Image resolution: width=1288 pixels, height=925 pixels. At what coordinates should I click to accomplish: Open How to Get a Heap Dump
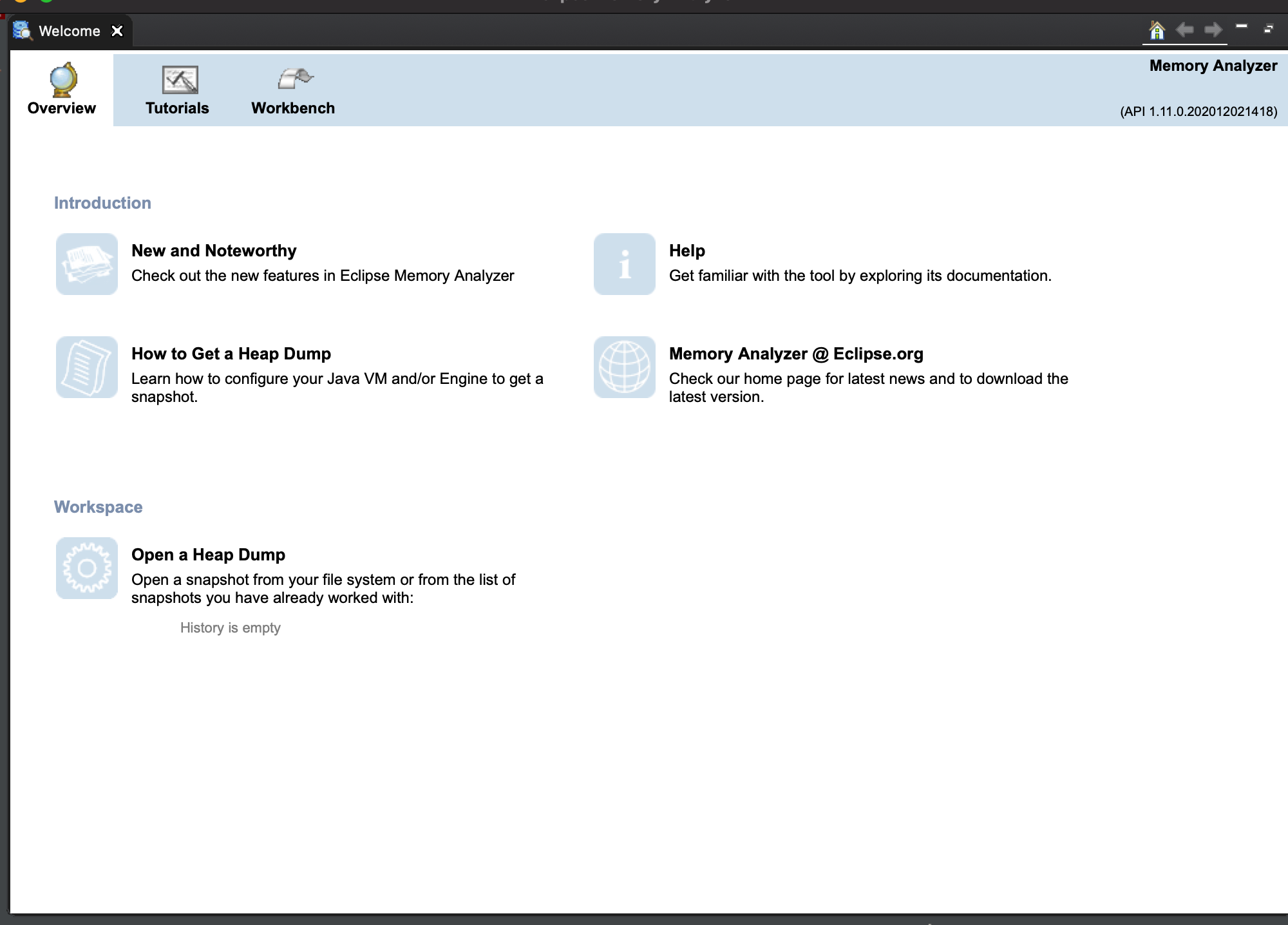click(231, 354)
